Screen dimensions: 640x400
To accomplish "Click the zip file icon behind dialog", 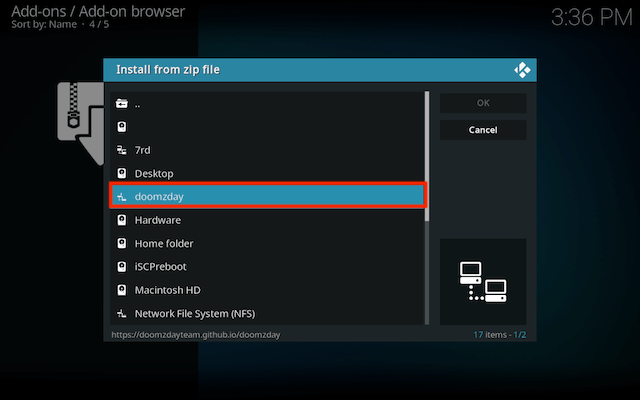I will coord(80,123).
